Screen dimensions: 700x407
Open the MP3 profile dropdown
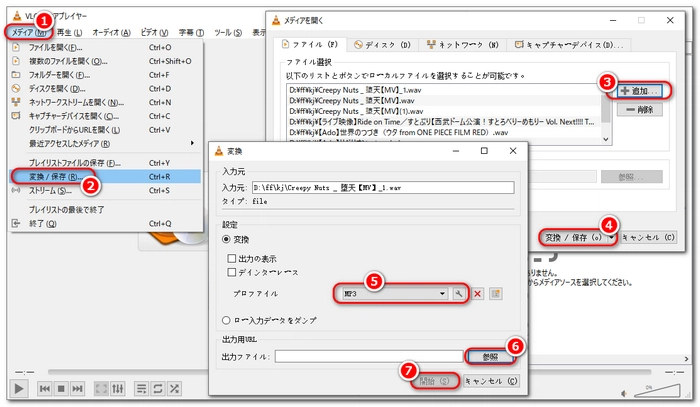pyautogui.click(x=442, y=293)
